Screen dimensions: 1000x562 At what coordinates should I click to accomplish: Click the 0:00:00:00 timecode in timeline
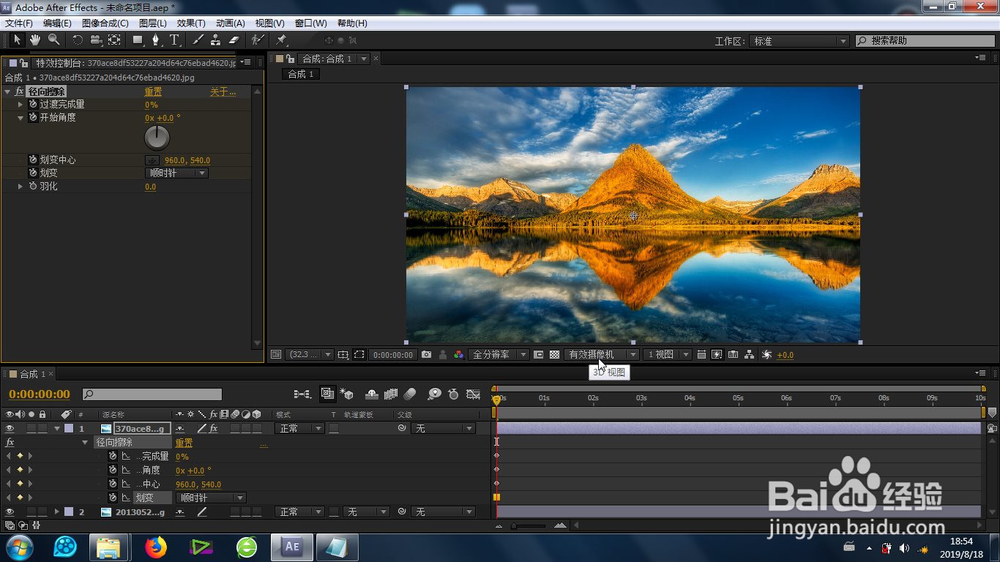click(x=40, y=394)
